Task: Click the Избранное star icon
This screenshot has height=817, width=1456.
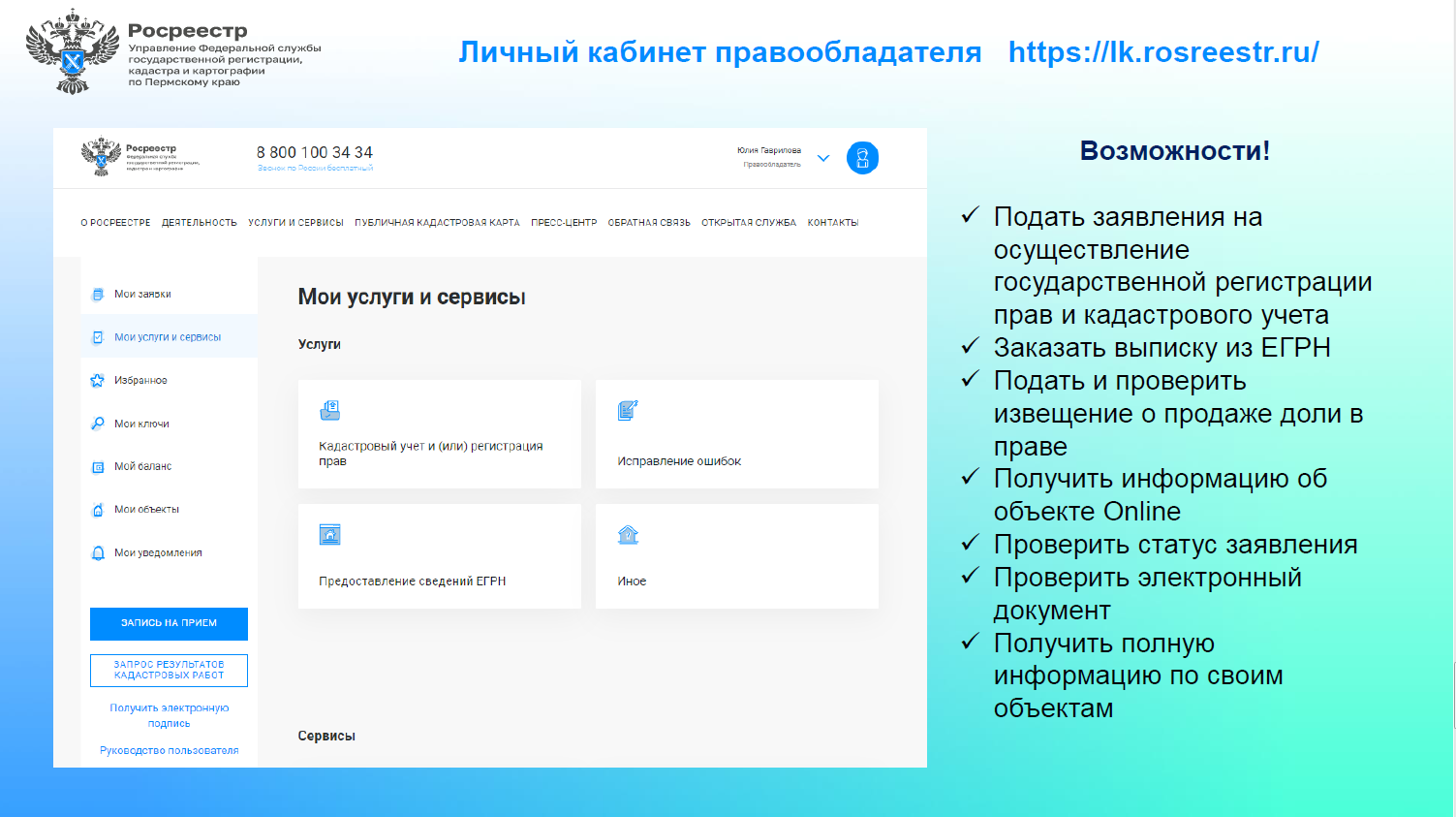Action: [x=98, y=381]
